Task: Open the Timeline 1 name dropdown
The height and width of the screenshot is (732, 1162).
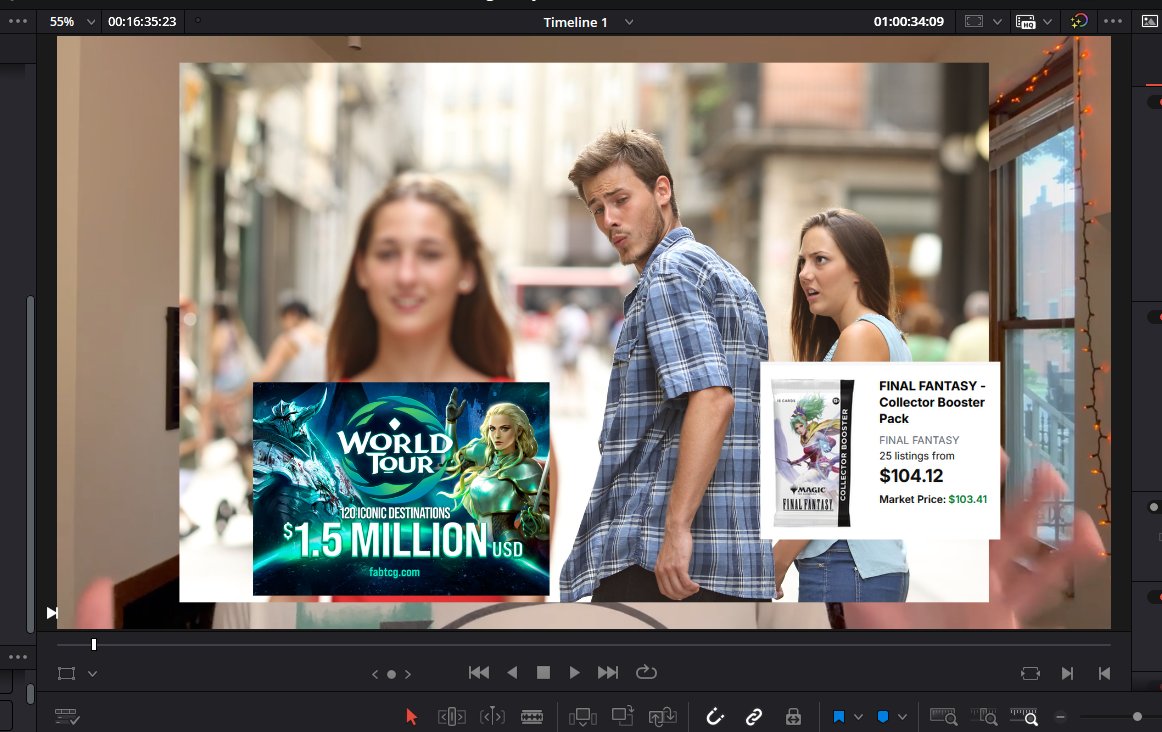Action: coord(629,22)
